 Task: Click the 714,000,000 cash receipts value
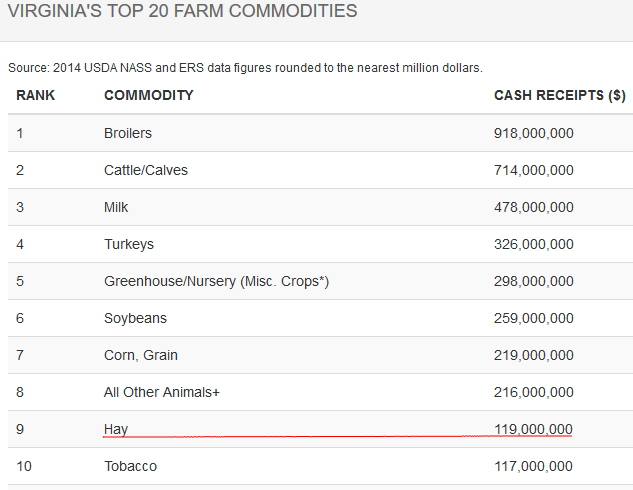533,170
